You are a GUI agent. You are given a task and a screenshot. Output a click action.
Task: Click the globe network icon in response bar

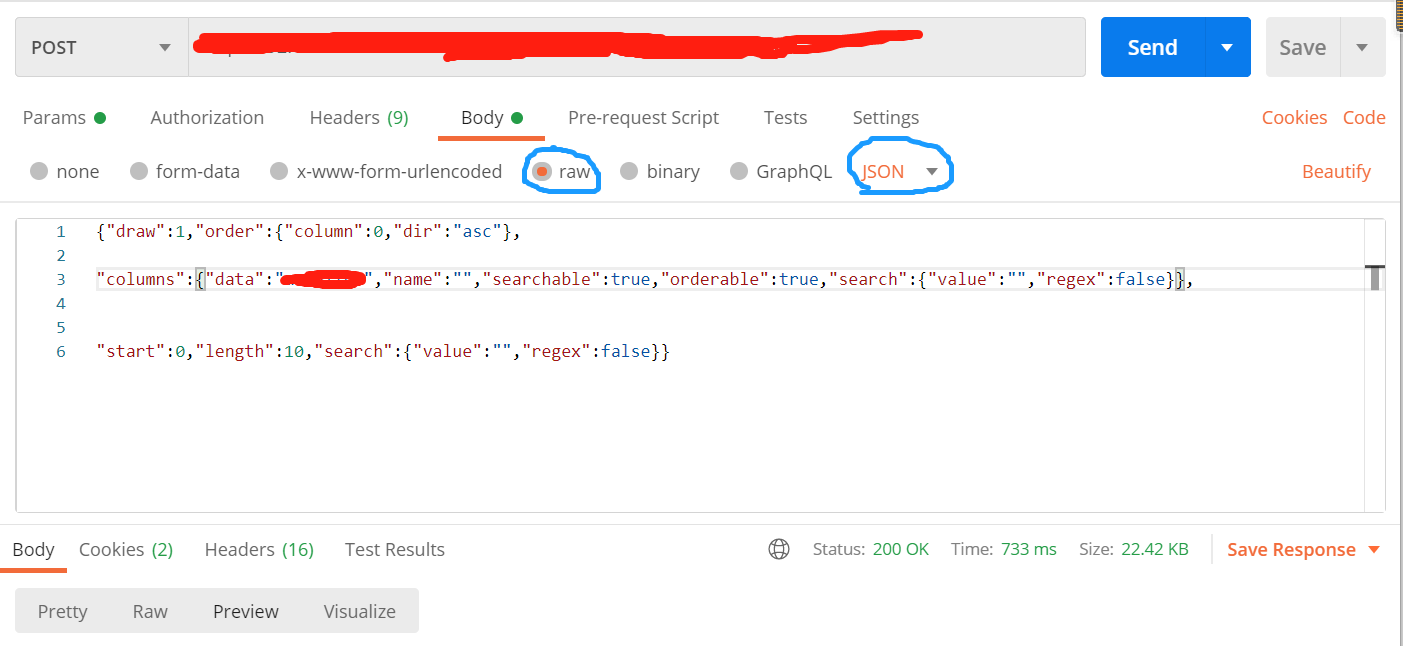tap(779, 549)
